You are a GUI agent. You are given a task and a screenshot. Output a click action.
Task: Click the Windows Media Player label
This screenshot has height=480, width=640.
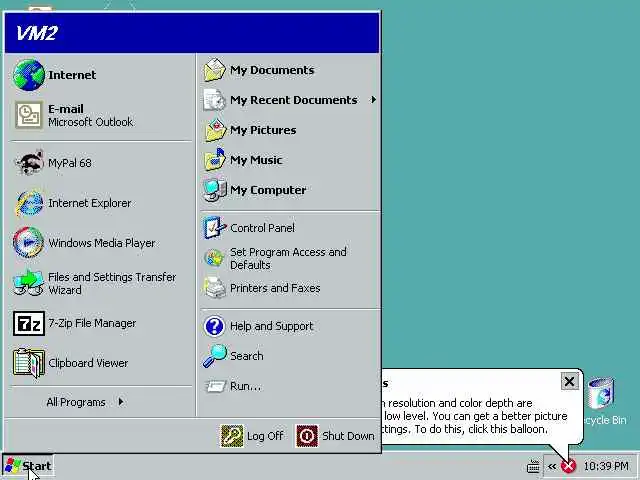(102, 243)
